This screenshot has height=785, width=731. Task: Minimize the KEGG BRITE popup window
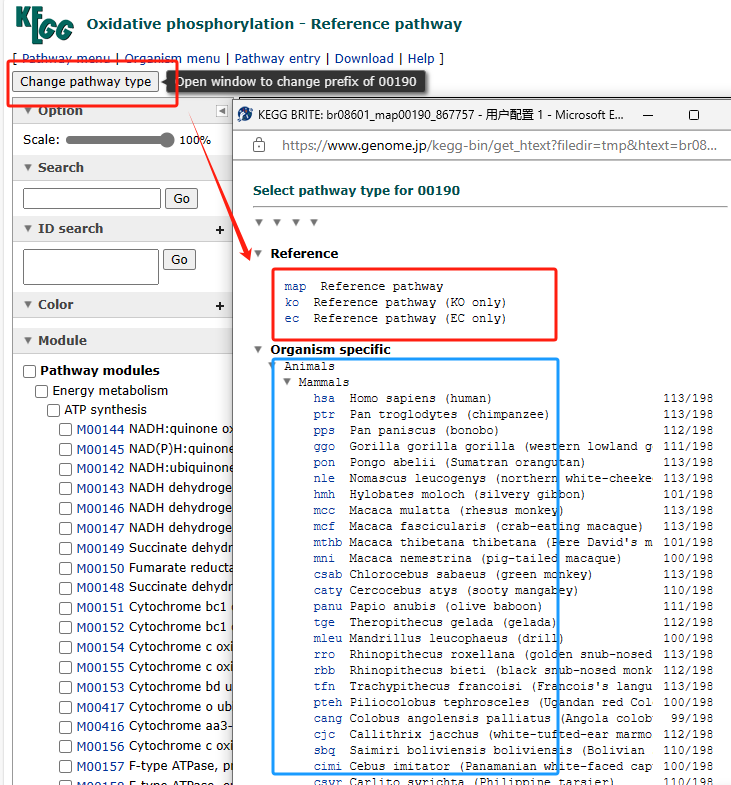pyautogui.click(x=648, y=115)
